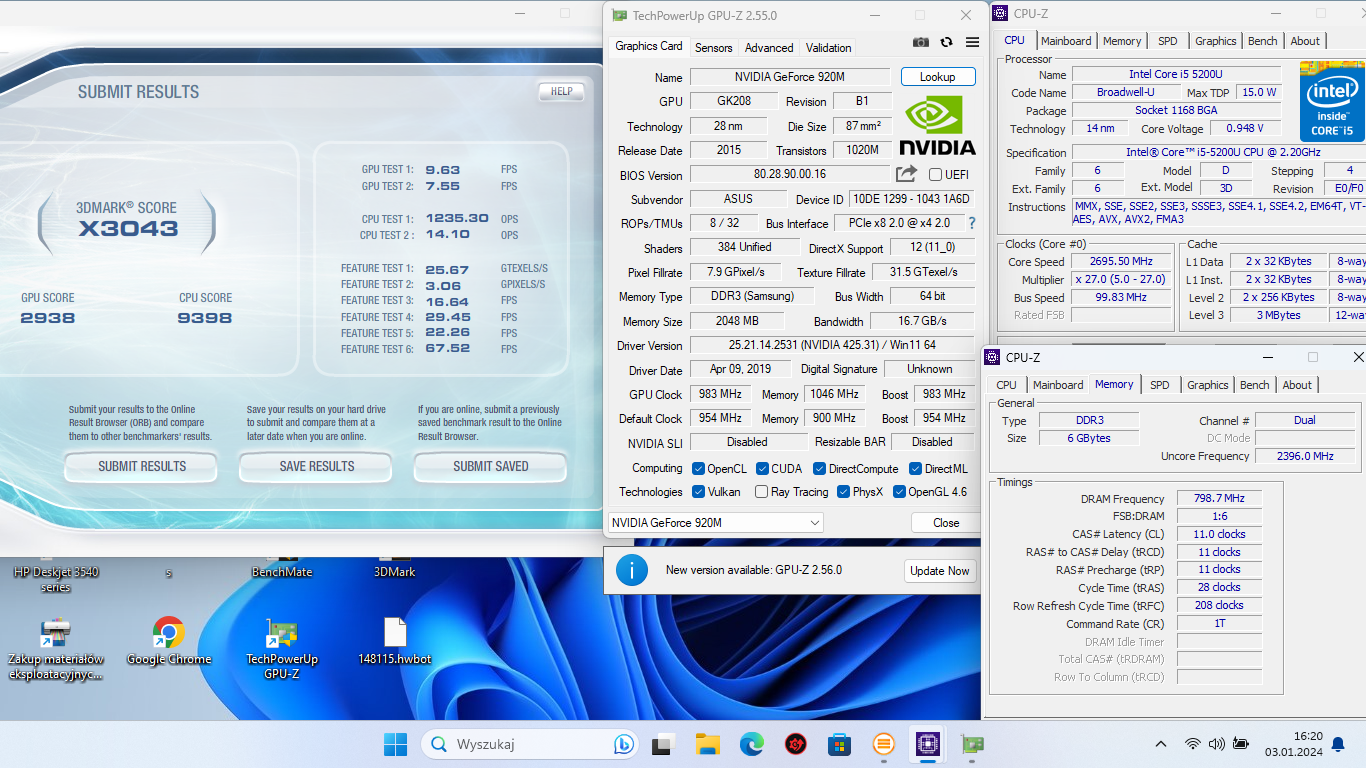Click the volume speaker tray icon
The width and height of the screenshot is (1366, 768).
pyautogui.click(x=1216, y=744)
